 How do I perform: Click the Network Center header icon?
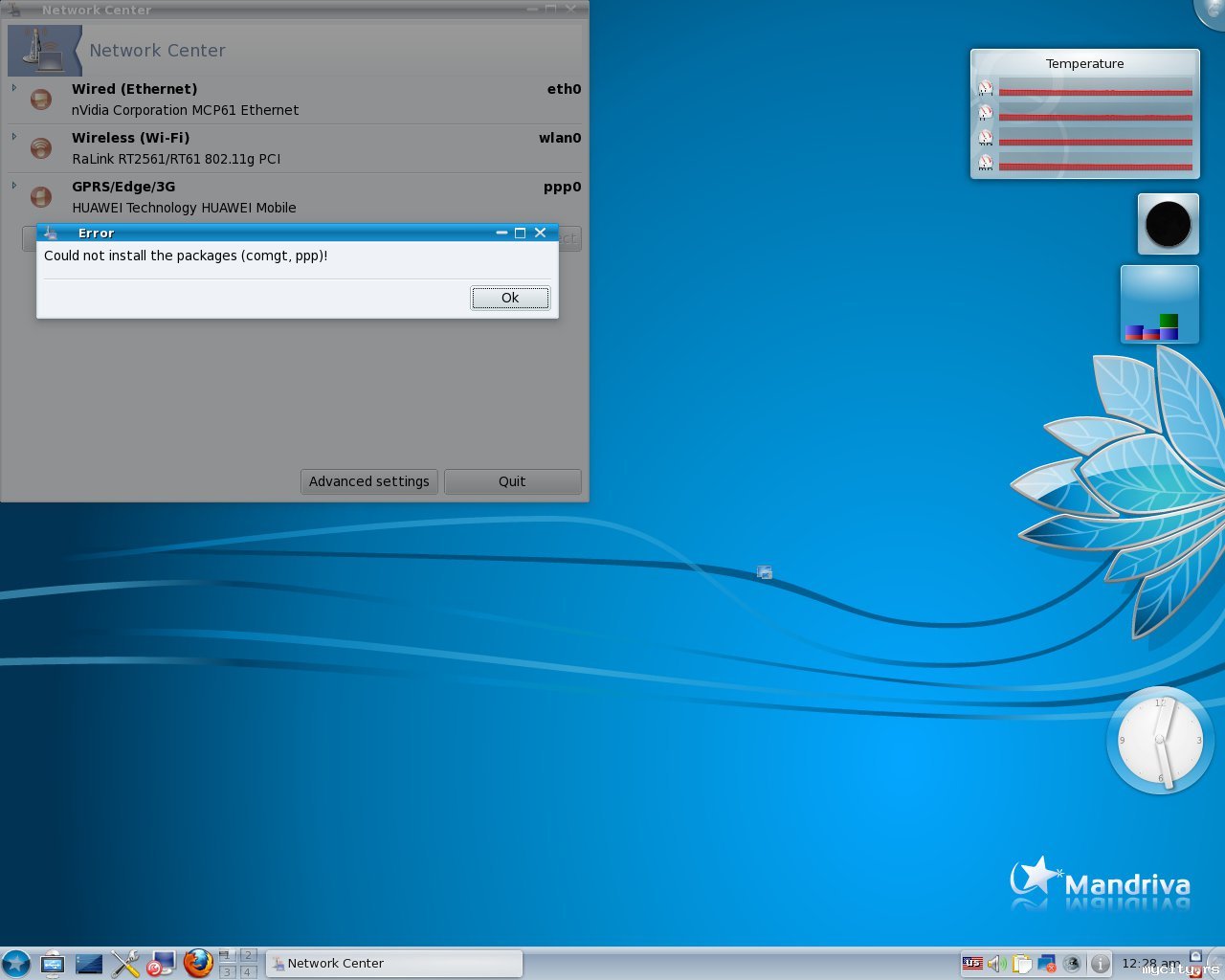point(44,51)
